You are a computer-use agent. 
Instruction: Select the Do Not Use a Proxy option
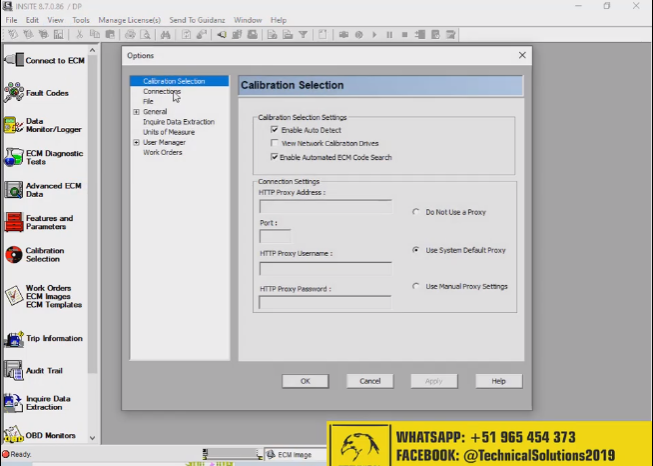(x=416, y=212)
